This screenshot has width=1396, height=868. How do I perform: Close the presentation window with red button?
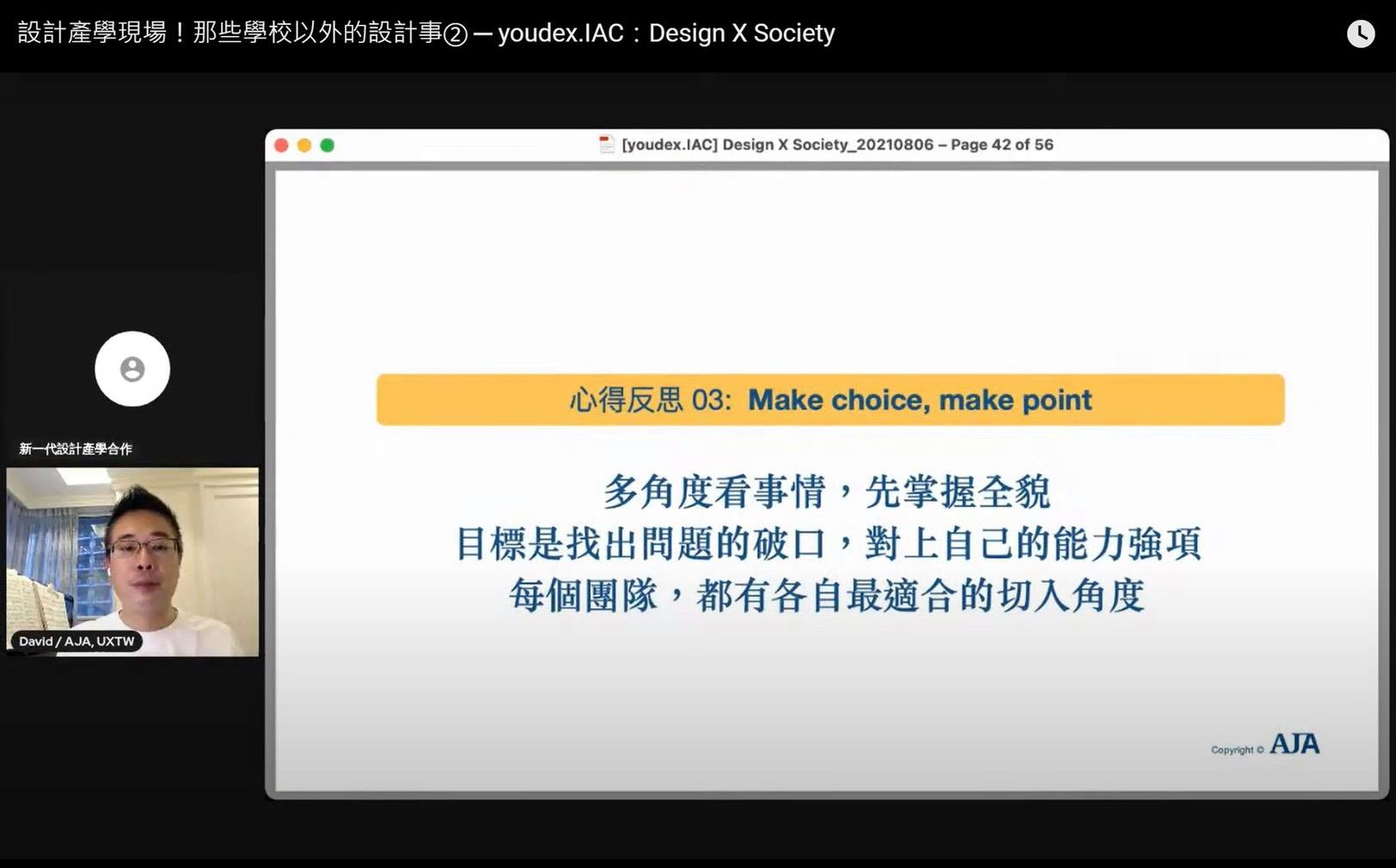point(281,145)
